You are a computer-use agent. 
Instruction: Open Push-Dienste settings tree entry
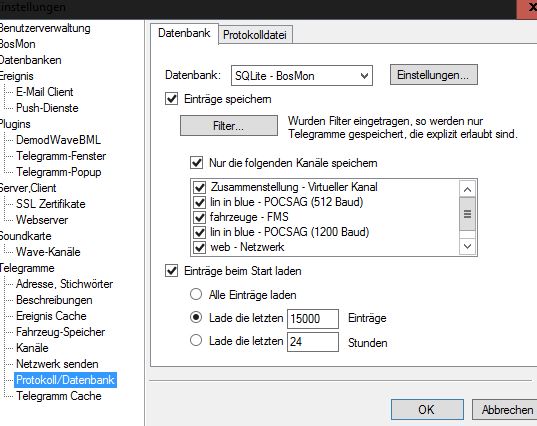point(47,108)
